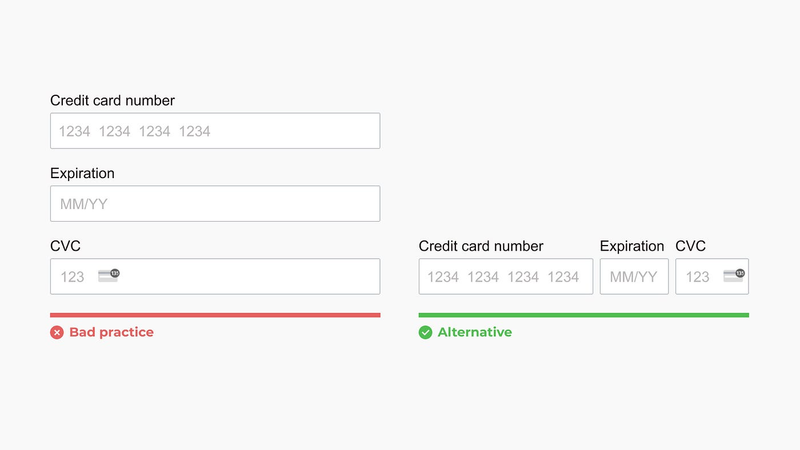Click the Expiration label above the wide field
The image size is (800, 450).
point(82,173)
